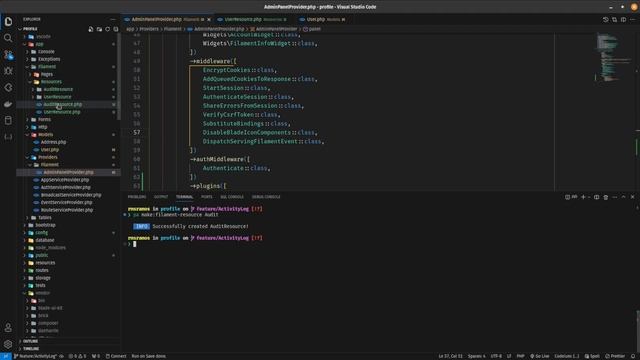Click AdminPanelProvider.php in breadcrumb
This screenshot has height=360, width=640.
[219, 29]
